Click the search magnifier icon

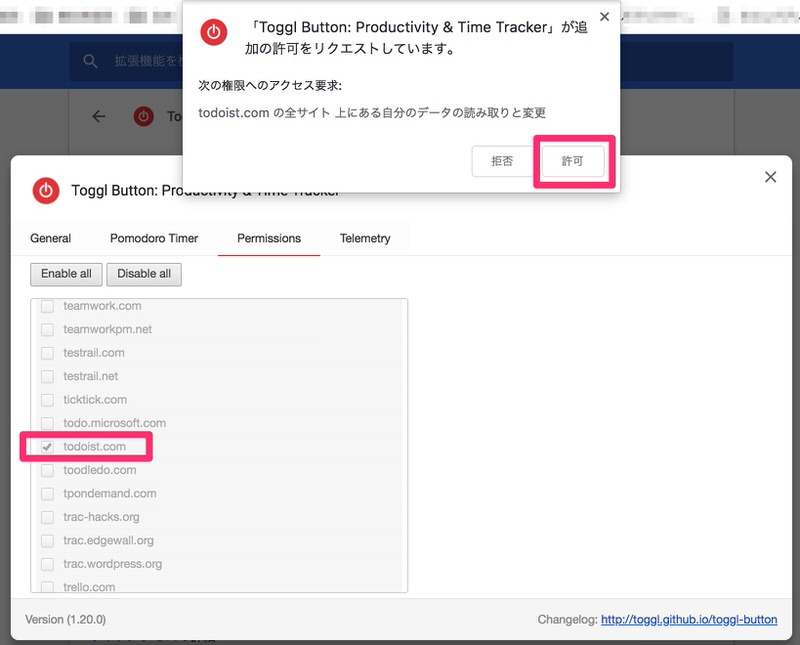click(90, 61)
